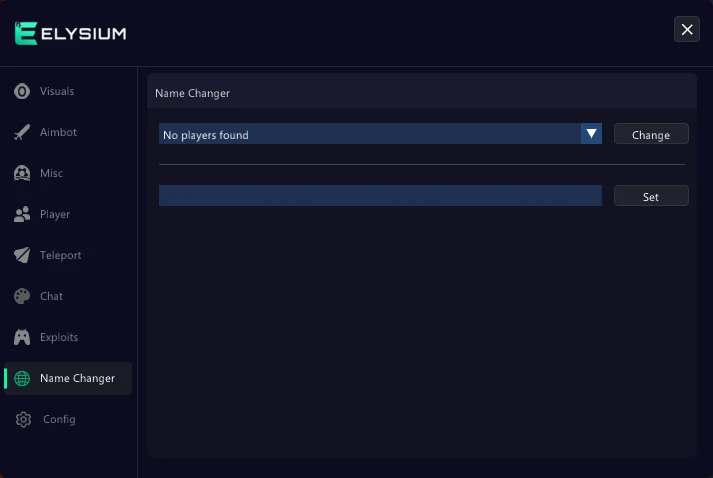The image size is (713, 478).
Task: Go to the Misc tab
Action: (x=51, y=173)
